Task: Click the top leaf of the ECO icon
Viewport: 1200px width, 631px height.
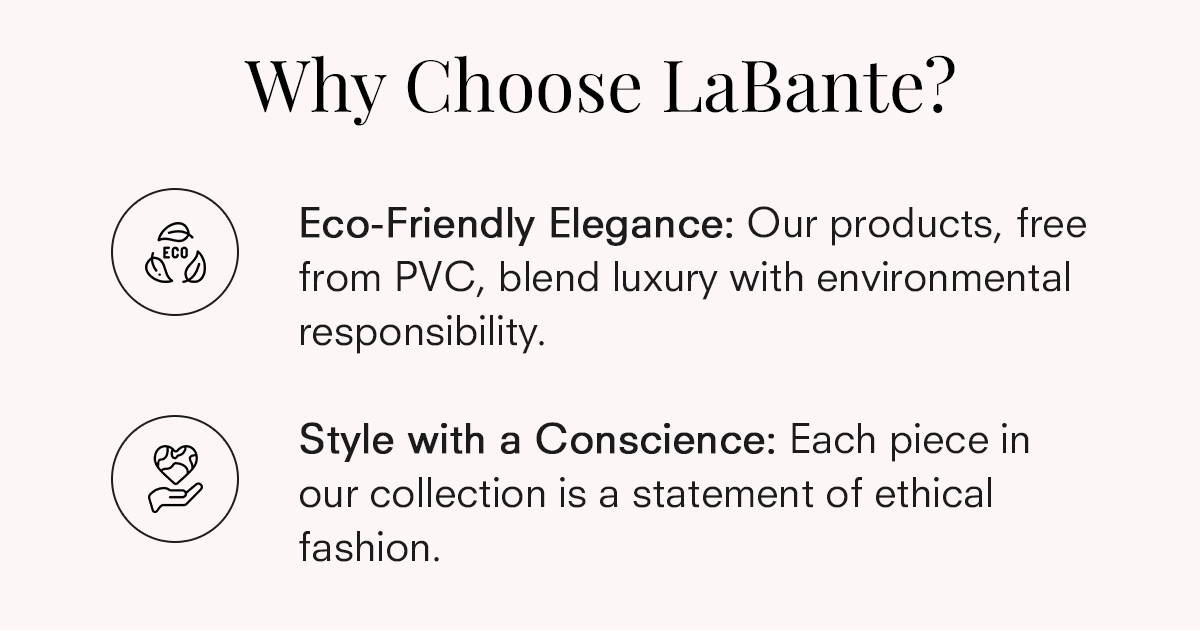Action: (175, 229)
